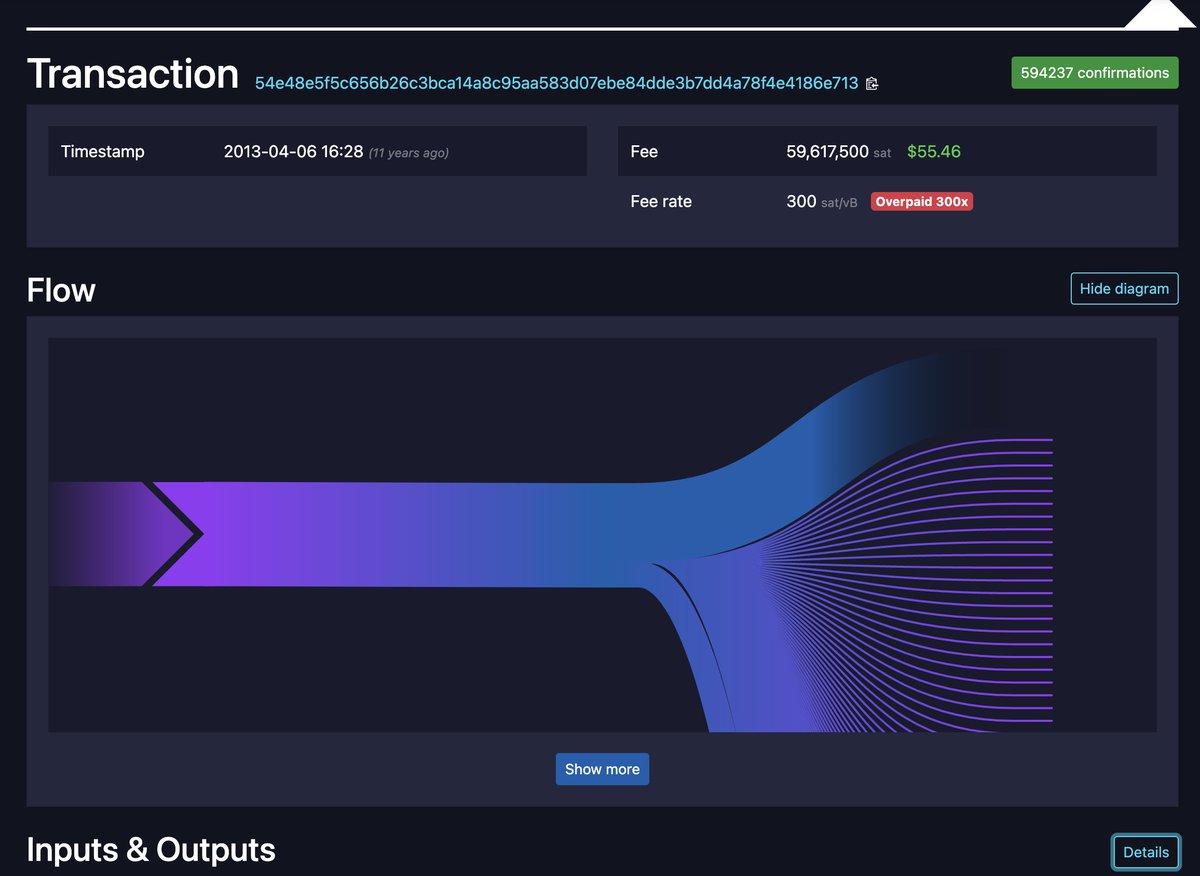Expand transaction details with the Details button

pyautogui.click(x=1145, y=851)
